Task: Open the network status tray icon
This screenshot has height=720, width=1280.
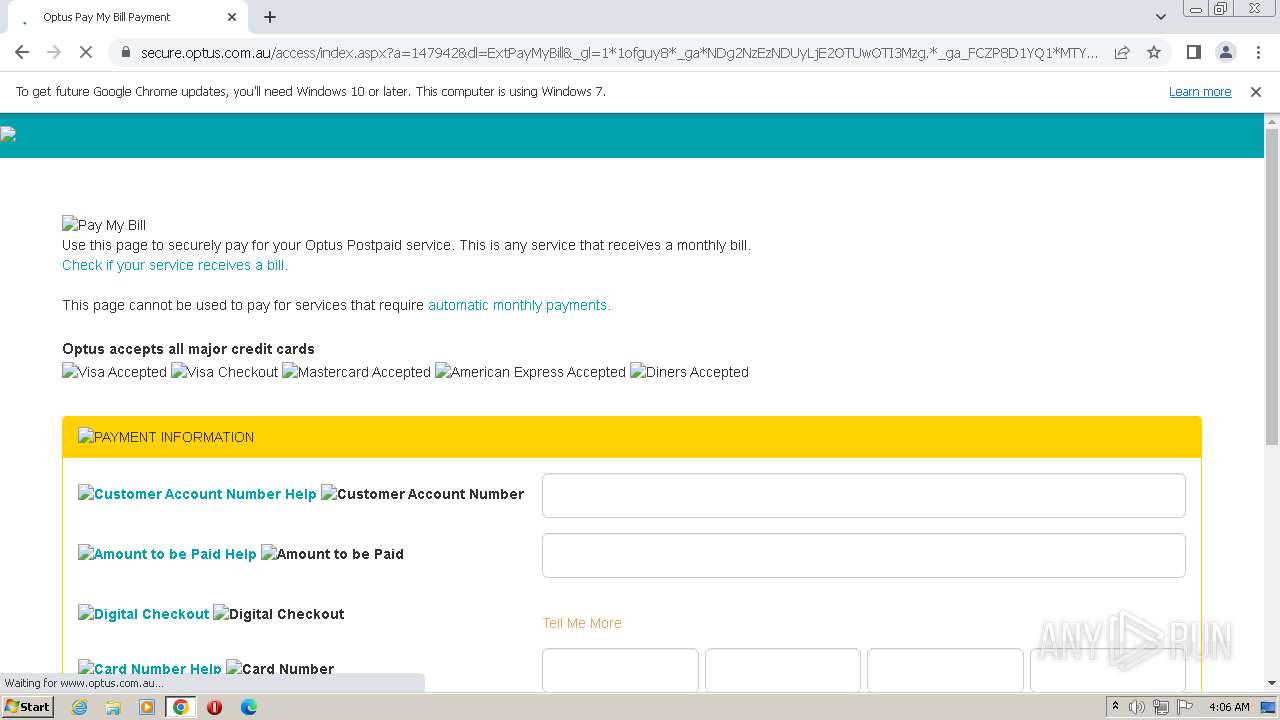Action: (1161, 707)
